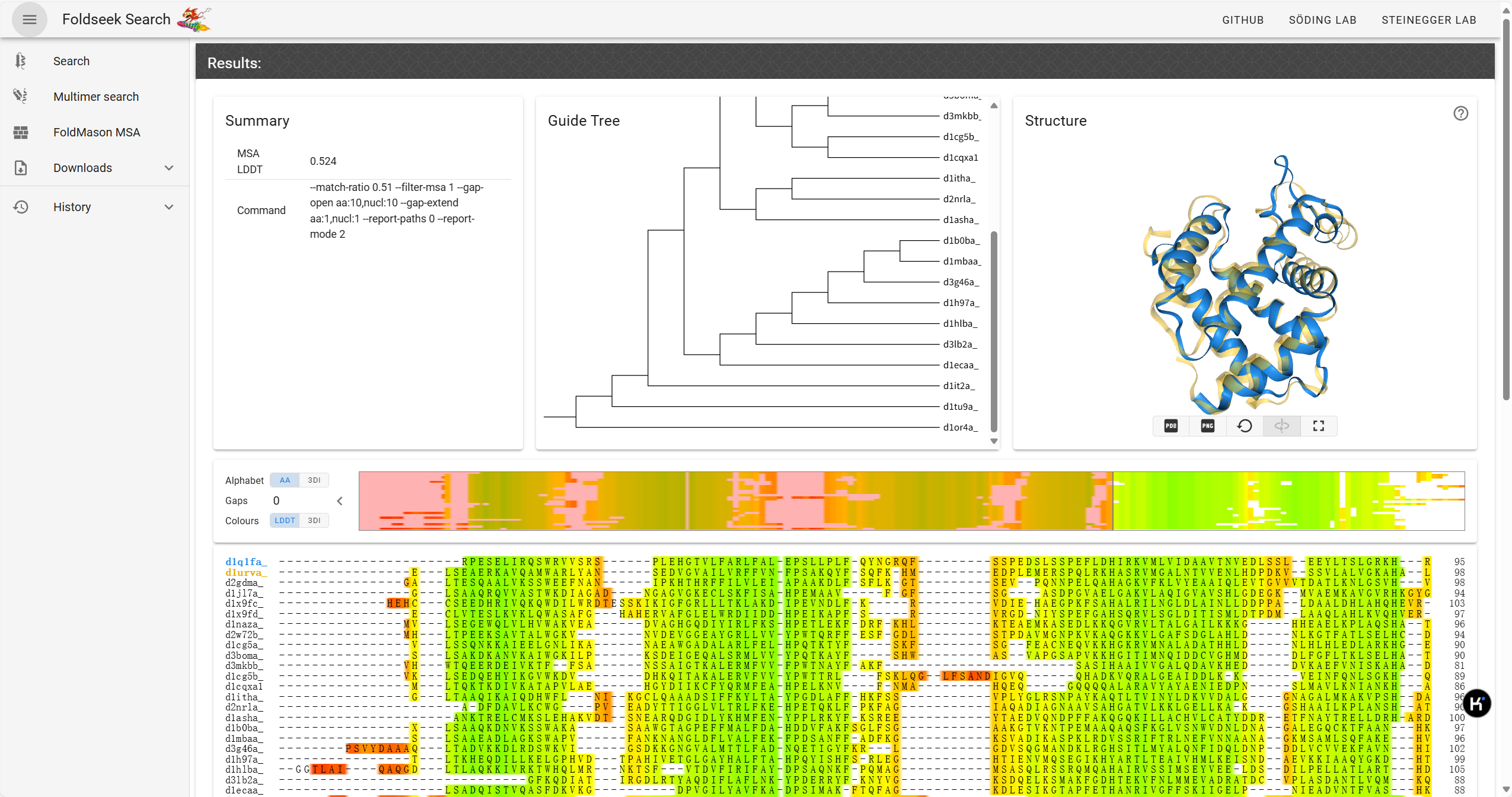Image resolution: width=1512 pixels, height=797 pixels.
Task: Open the GITHUB link
Action: point(1243,20)
